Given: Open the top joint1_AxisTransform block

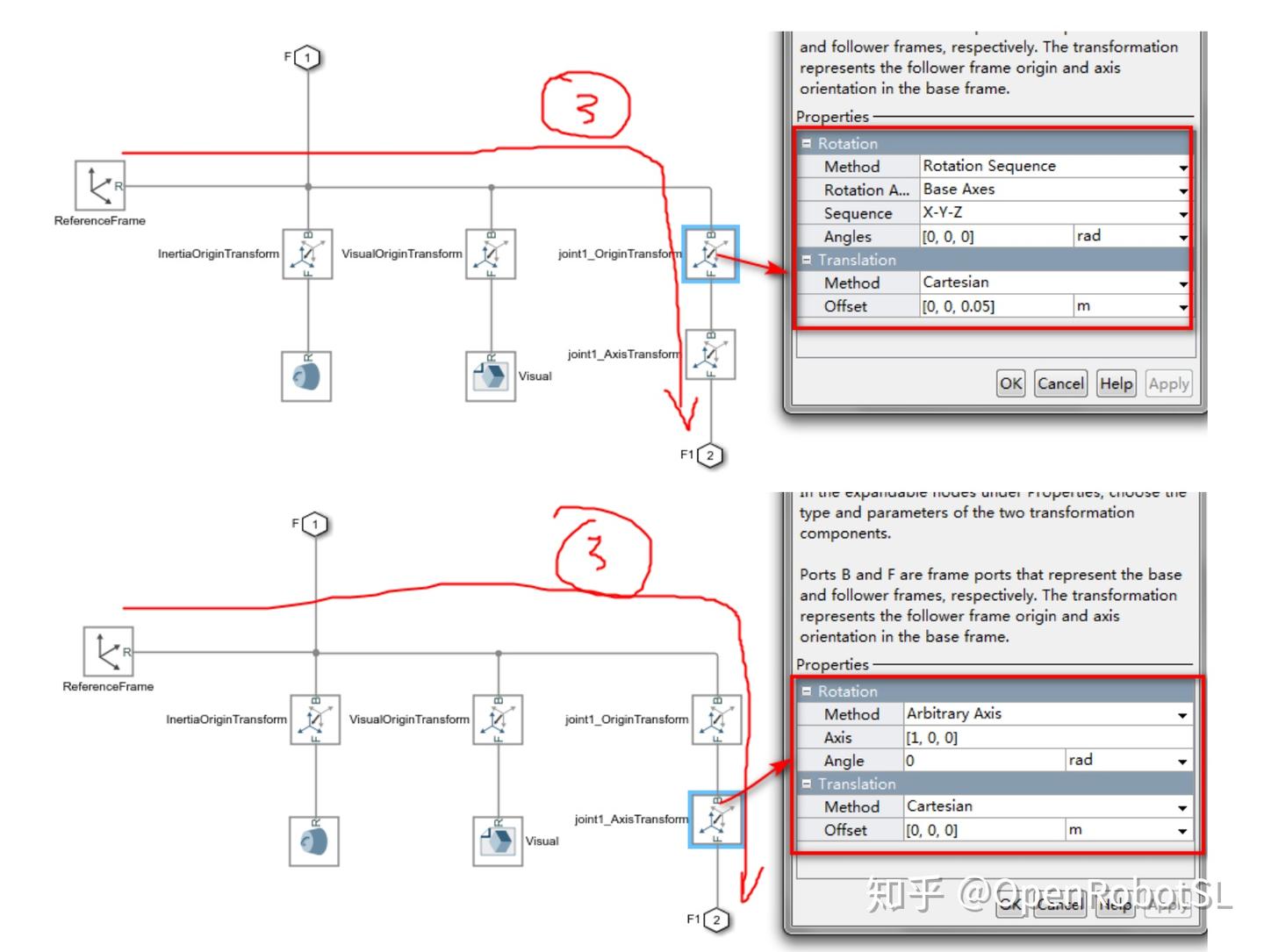Looking at the screenshot, I should click(710, 354).
